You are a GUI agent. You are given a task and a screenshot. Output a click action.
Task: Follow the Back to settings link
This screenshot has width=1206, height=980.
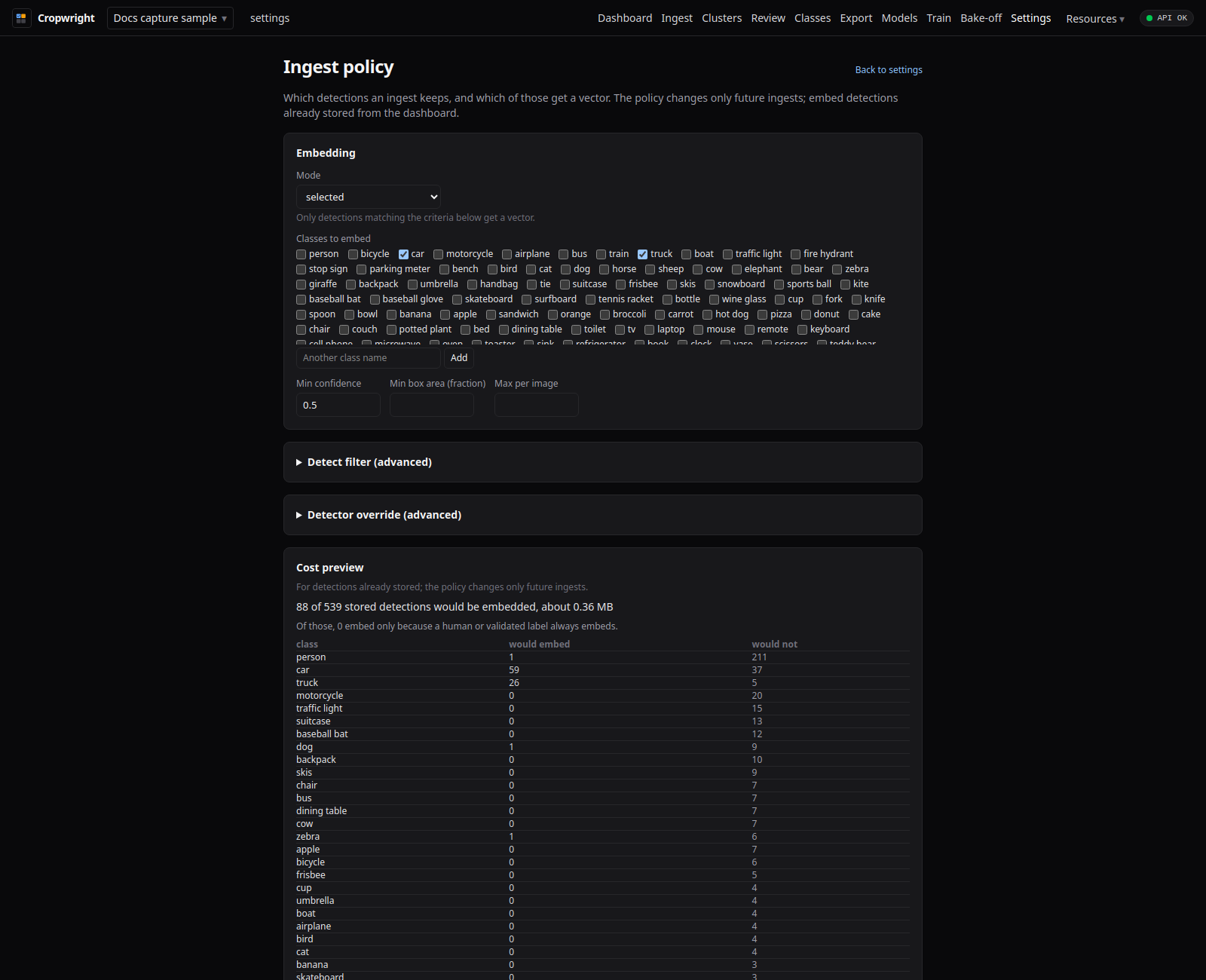[x=889, y=70]
